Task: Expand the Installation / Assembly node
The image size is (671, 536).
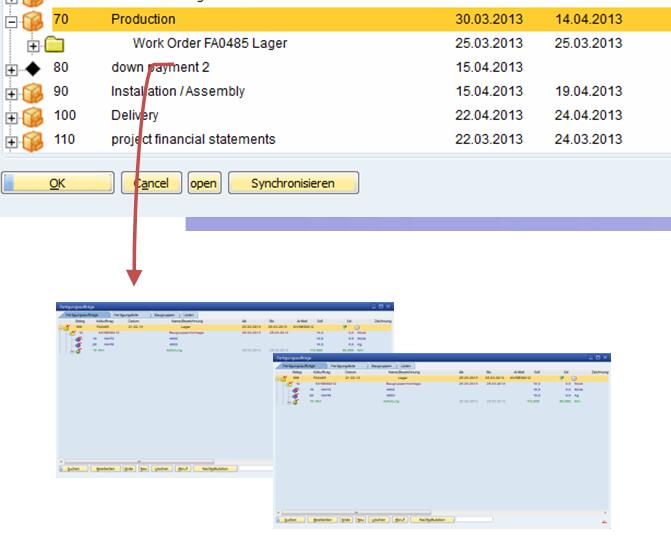Action: pyautogui.click(x=12, y=94)
